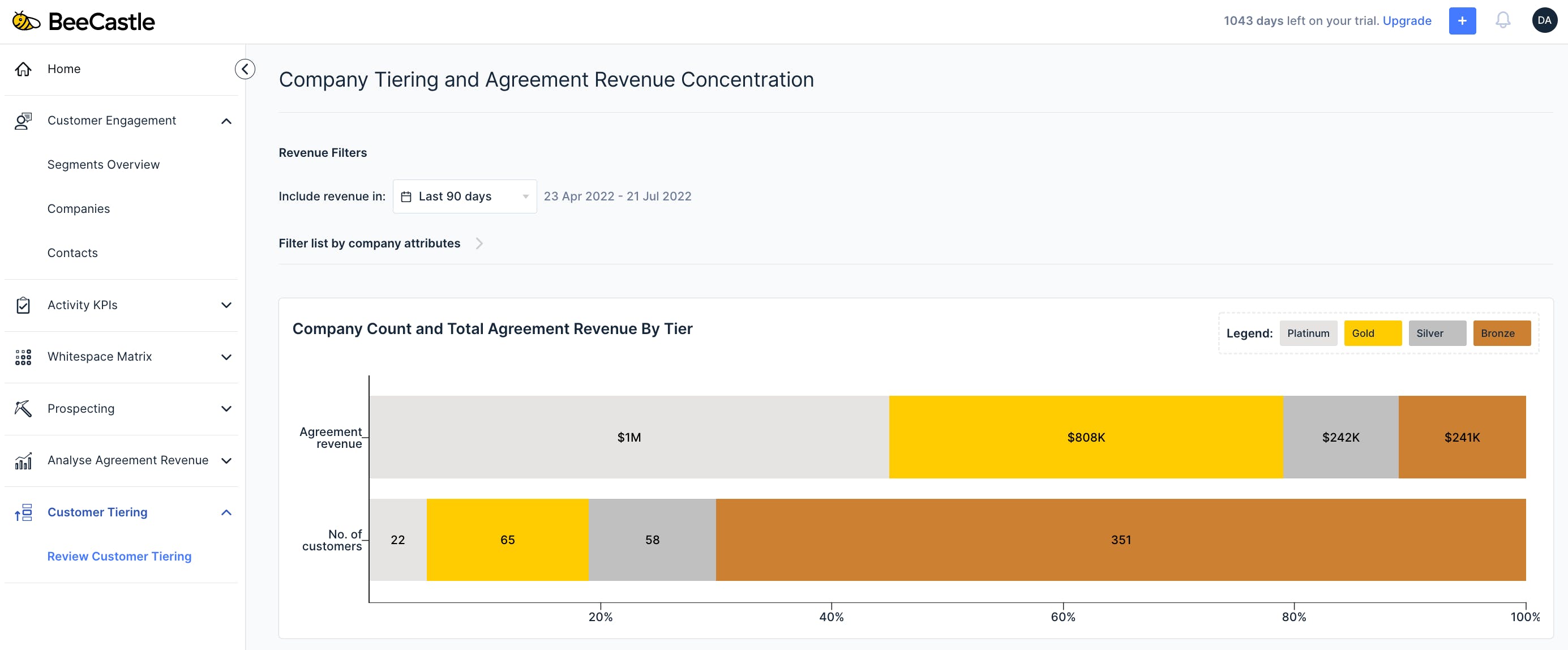The height and width of the screenshot is (650, 1568).
Task: Toggle Silver tier in legend
Action: tap(1437, 333)
